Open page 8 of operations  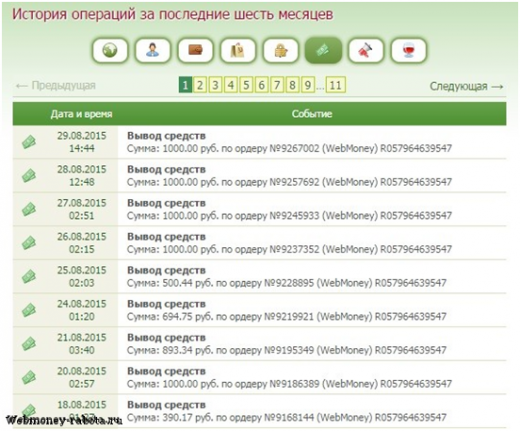tap(292, 85)
